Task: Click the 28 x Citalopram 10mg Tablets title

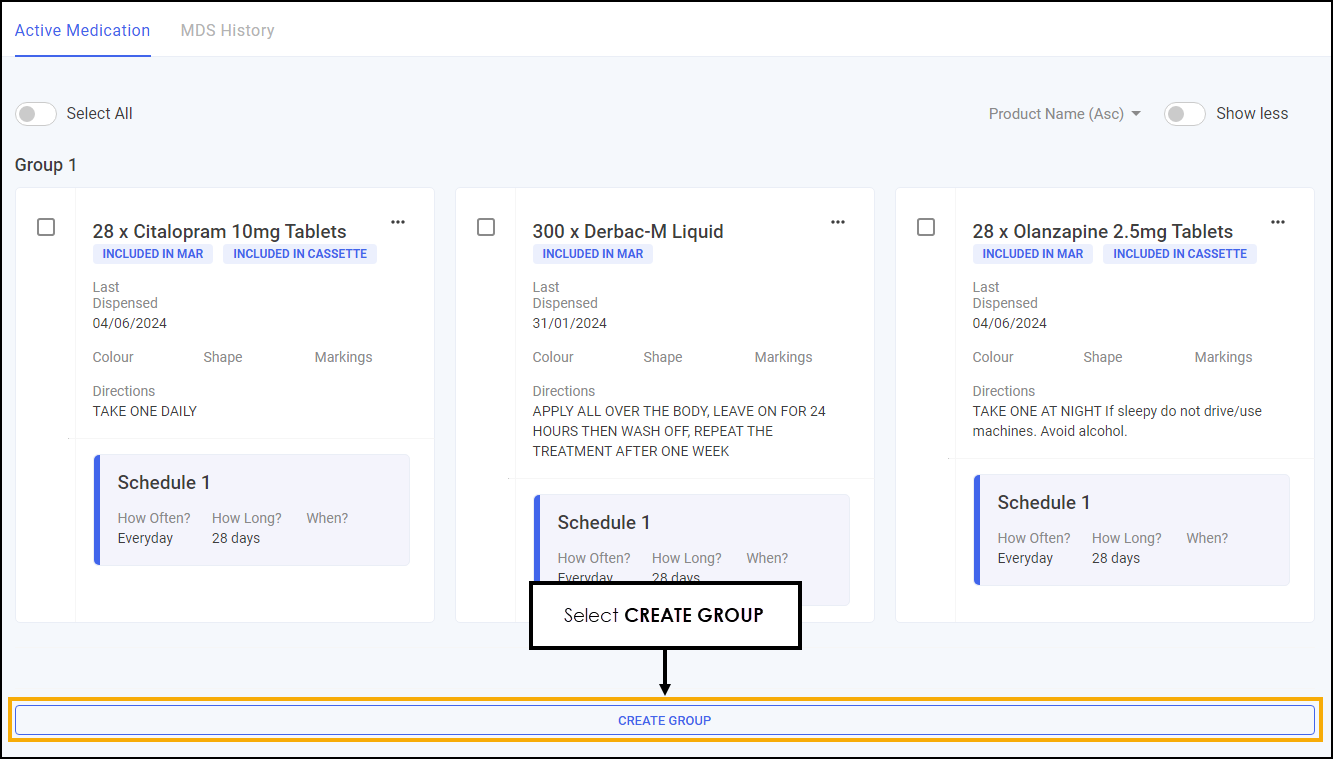Action: click(x=219, y=231)
